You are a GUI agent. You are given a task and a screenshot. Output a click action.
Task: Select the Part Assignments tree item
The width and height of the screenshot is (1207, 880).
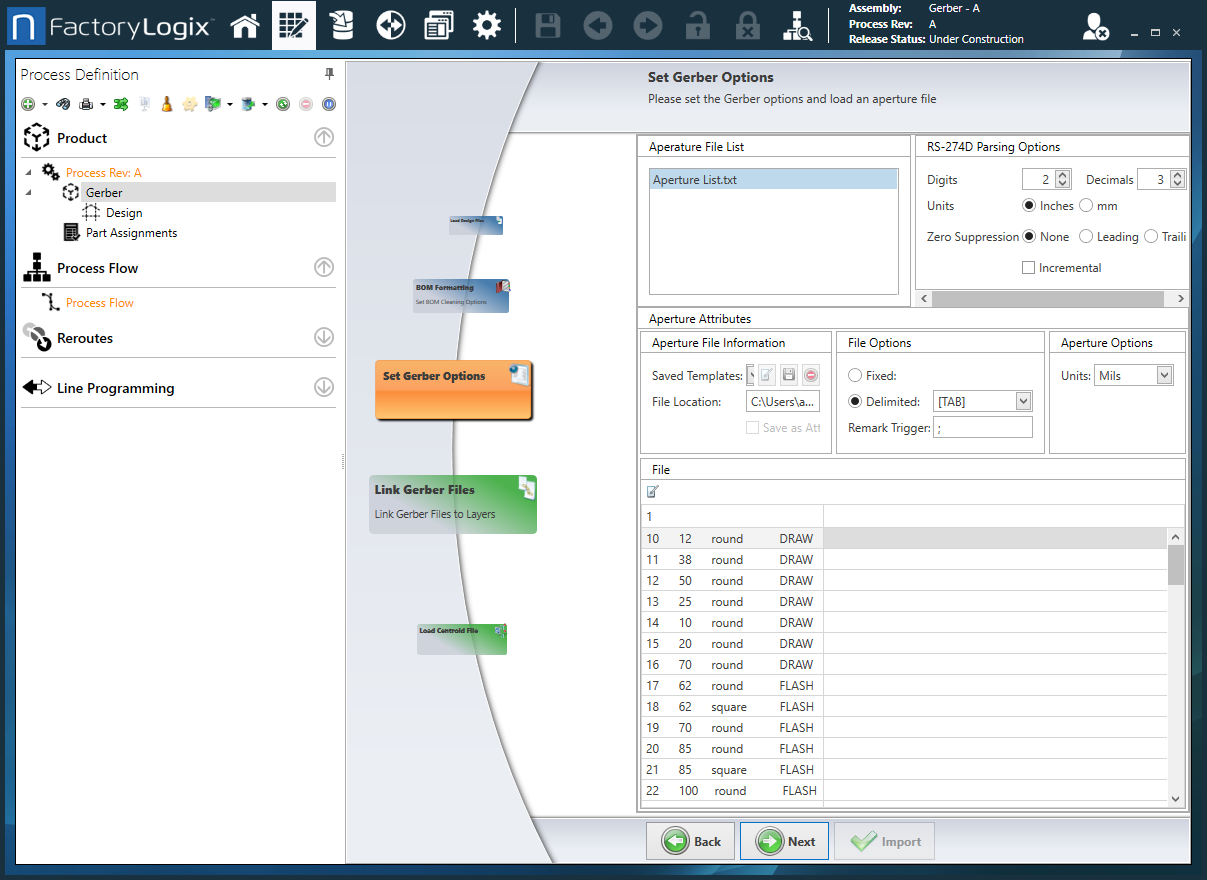pyautogui.click(x=132, y=232)
